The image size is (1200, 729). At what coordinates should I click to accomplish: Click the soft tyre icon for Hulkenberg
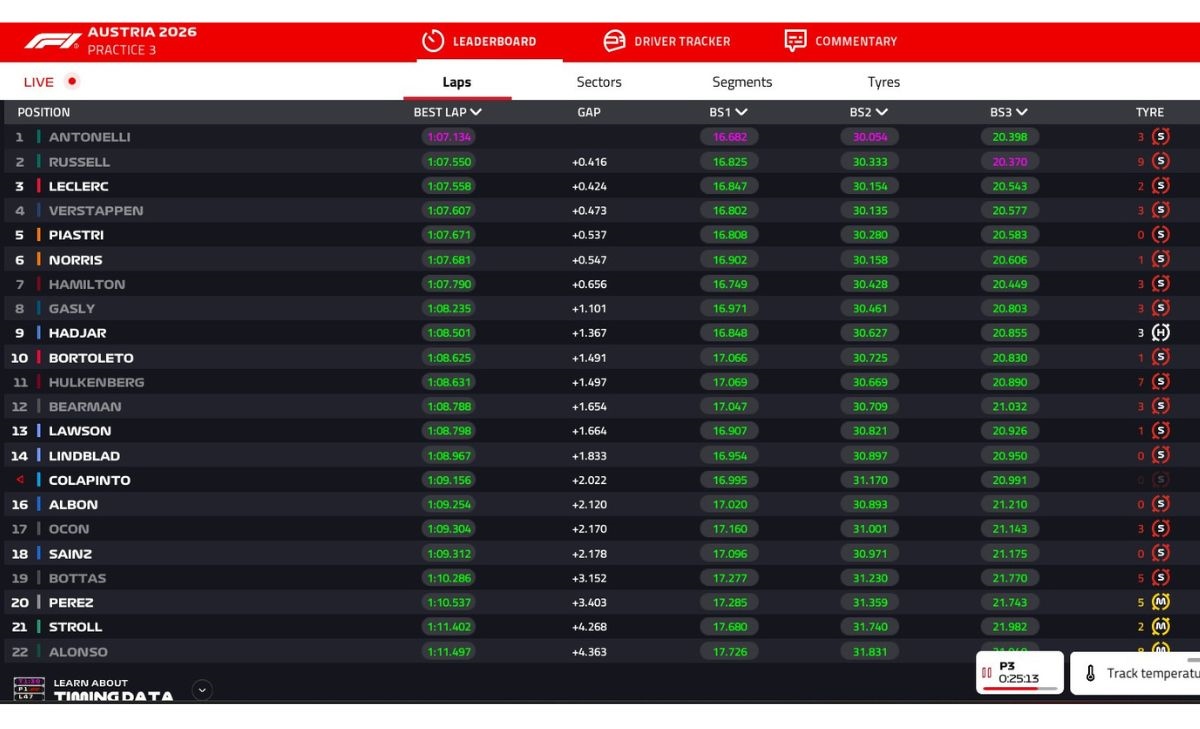point(1160,382)
